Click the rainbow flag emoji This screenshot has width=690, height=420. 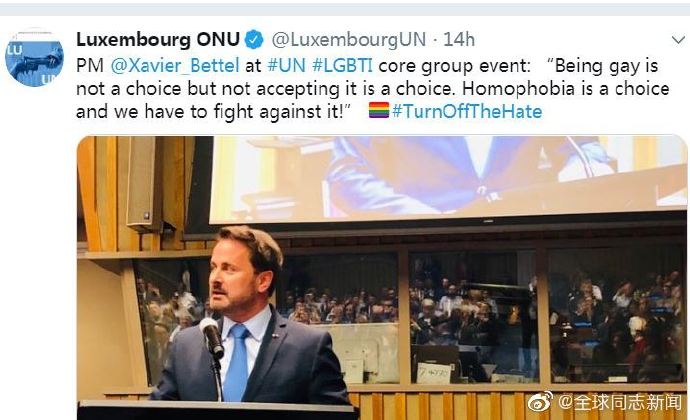click(x=379, y=111)
